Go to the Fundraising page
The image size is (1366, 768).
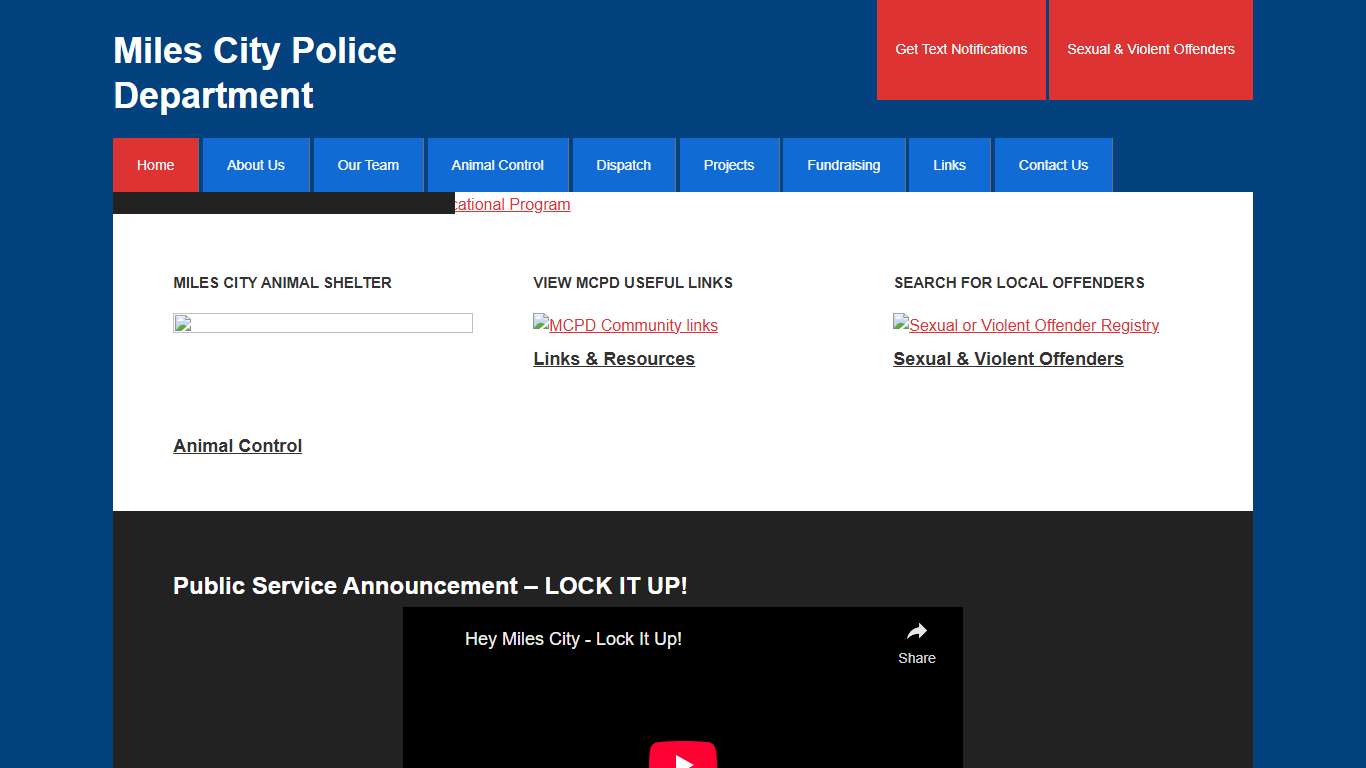843,165
